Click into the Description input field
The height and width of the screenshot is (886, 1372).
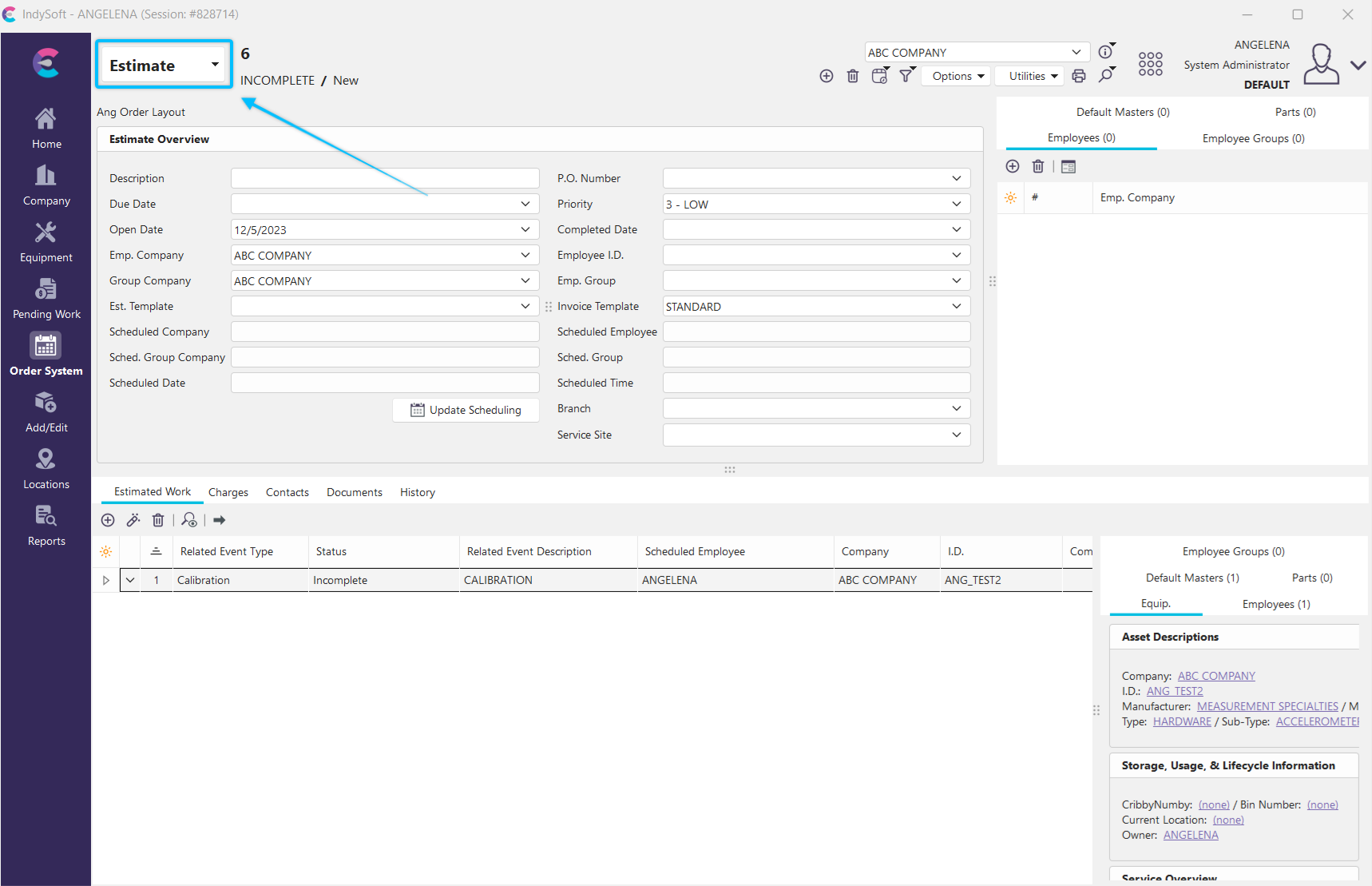point(385,178)
